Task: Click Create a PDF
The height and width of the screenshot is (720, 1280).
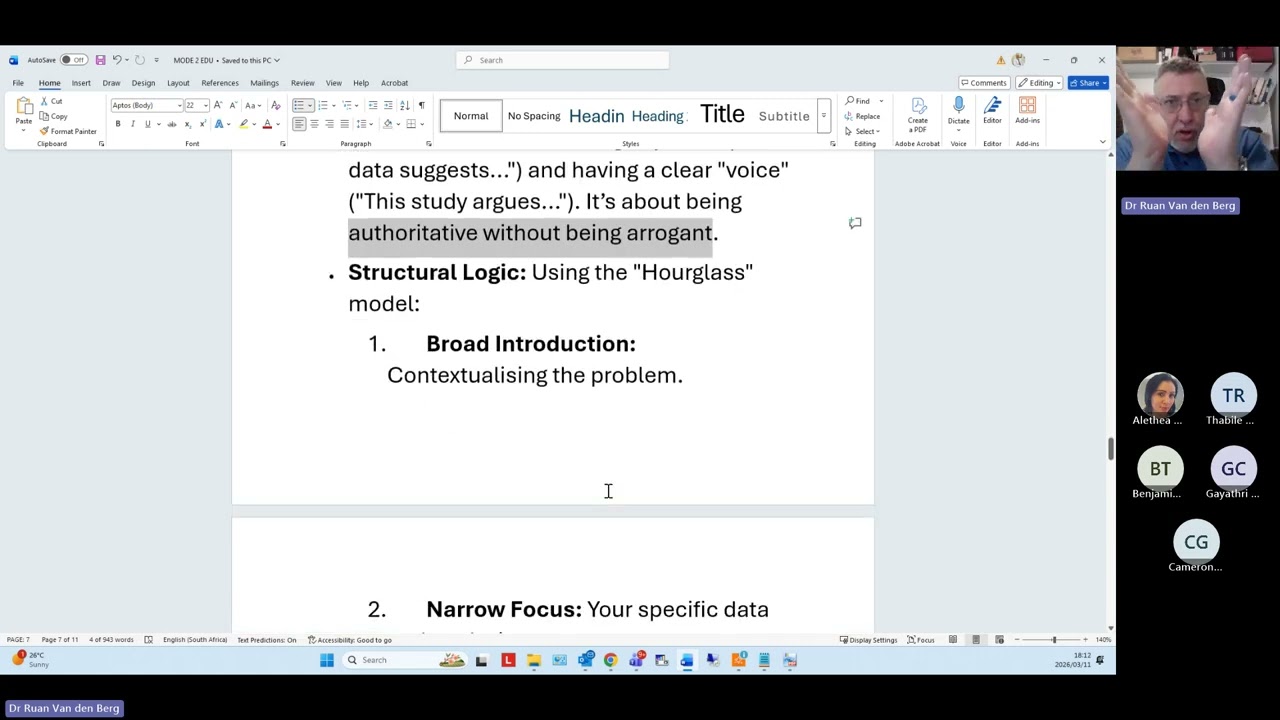Action: (x=918, y=115)
